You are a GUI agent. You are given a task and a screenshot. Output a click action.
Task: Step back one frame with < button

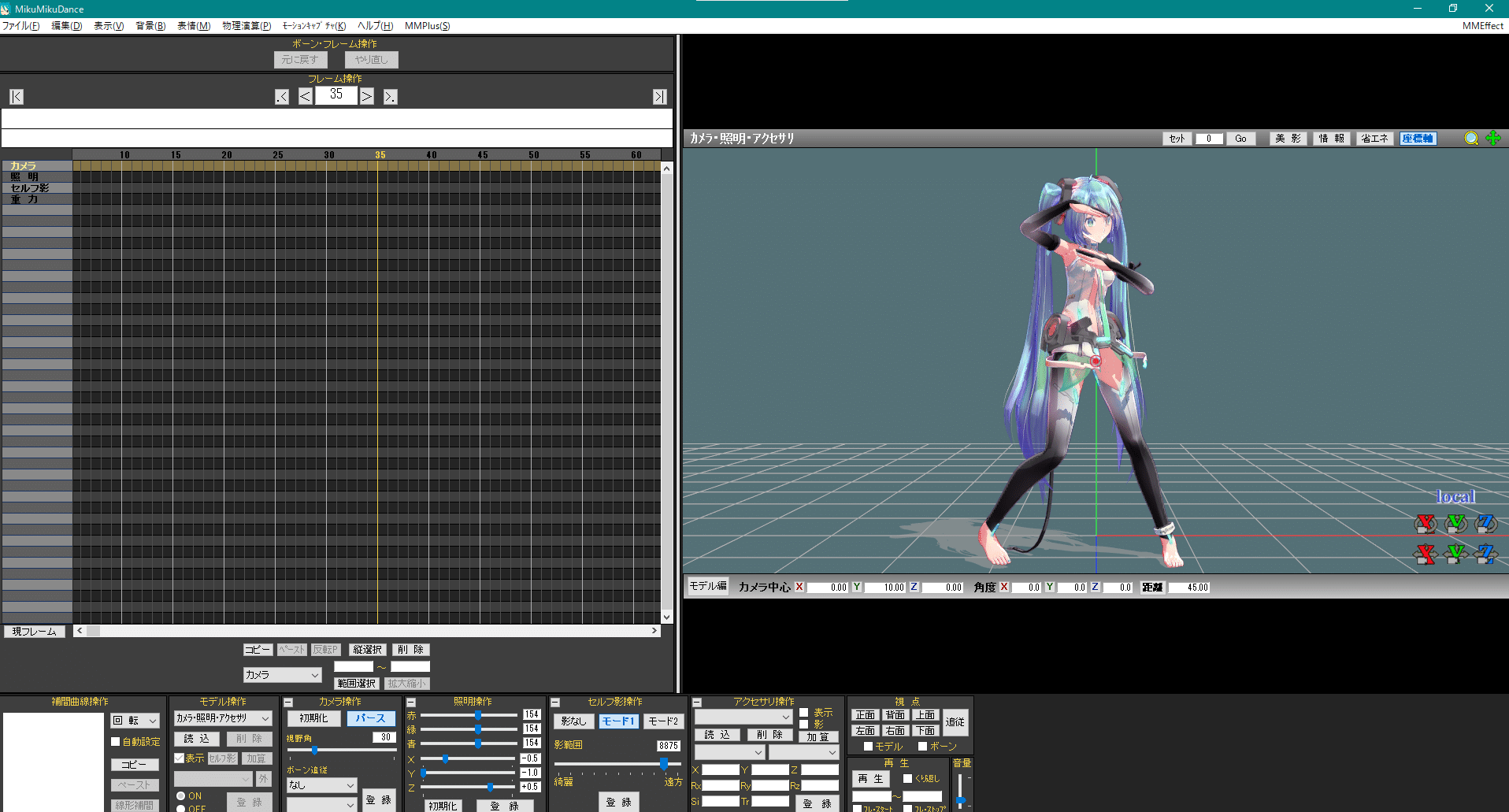pos(306,97)
